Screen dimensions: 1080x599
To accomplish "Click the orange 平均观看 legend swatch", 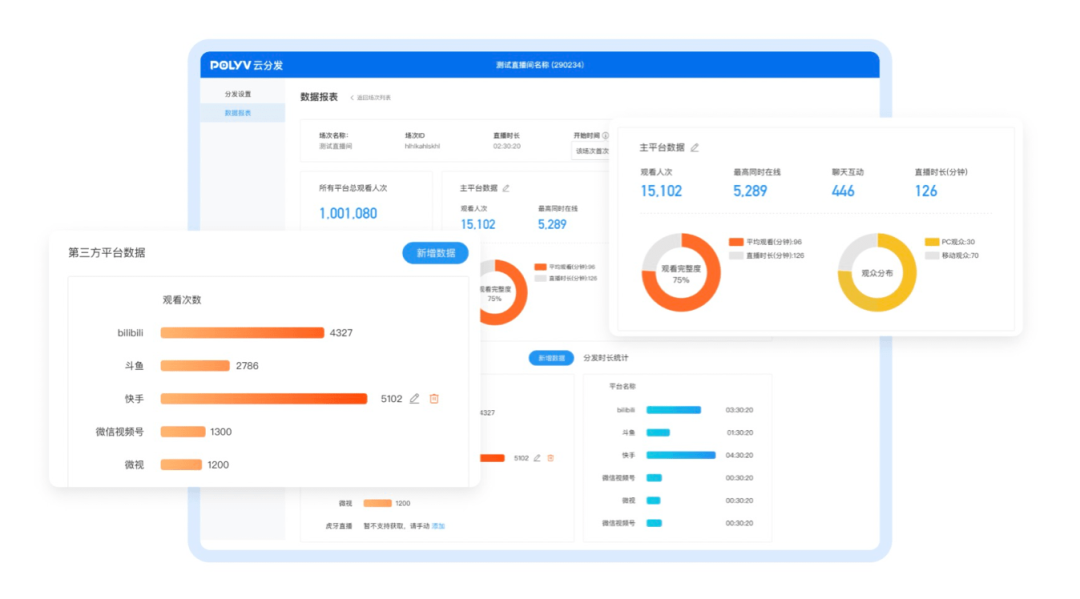I will [734, 241].
